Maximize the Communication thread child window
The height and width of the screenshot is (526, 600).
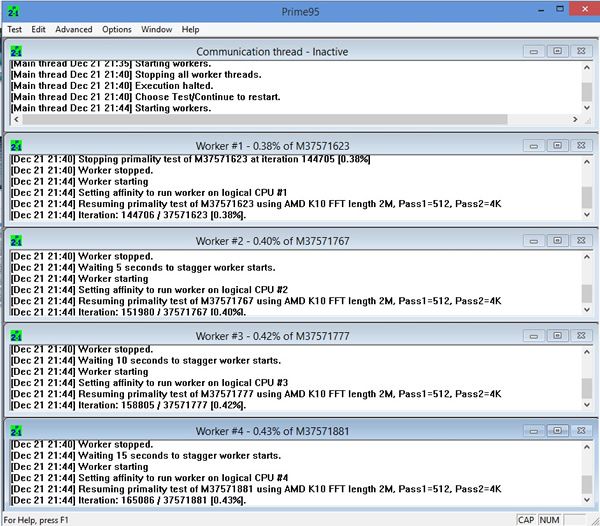point(558,51)
